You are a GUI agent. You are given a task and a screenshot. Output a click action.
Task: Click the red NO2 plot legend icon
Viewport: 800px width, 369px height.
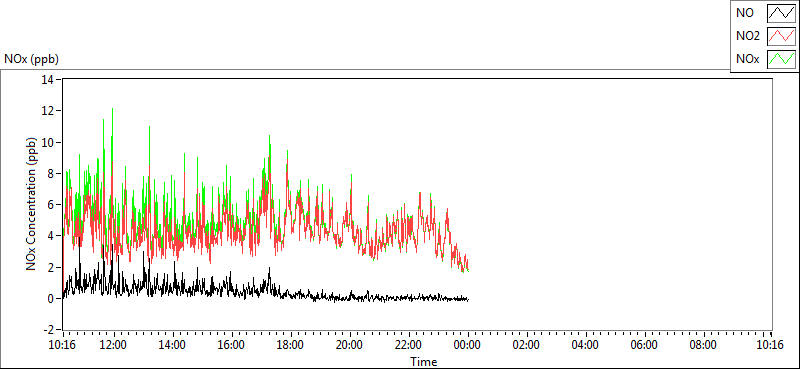(x=781, y=36)
